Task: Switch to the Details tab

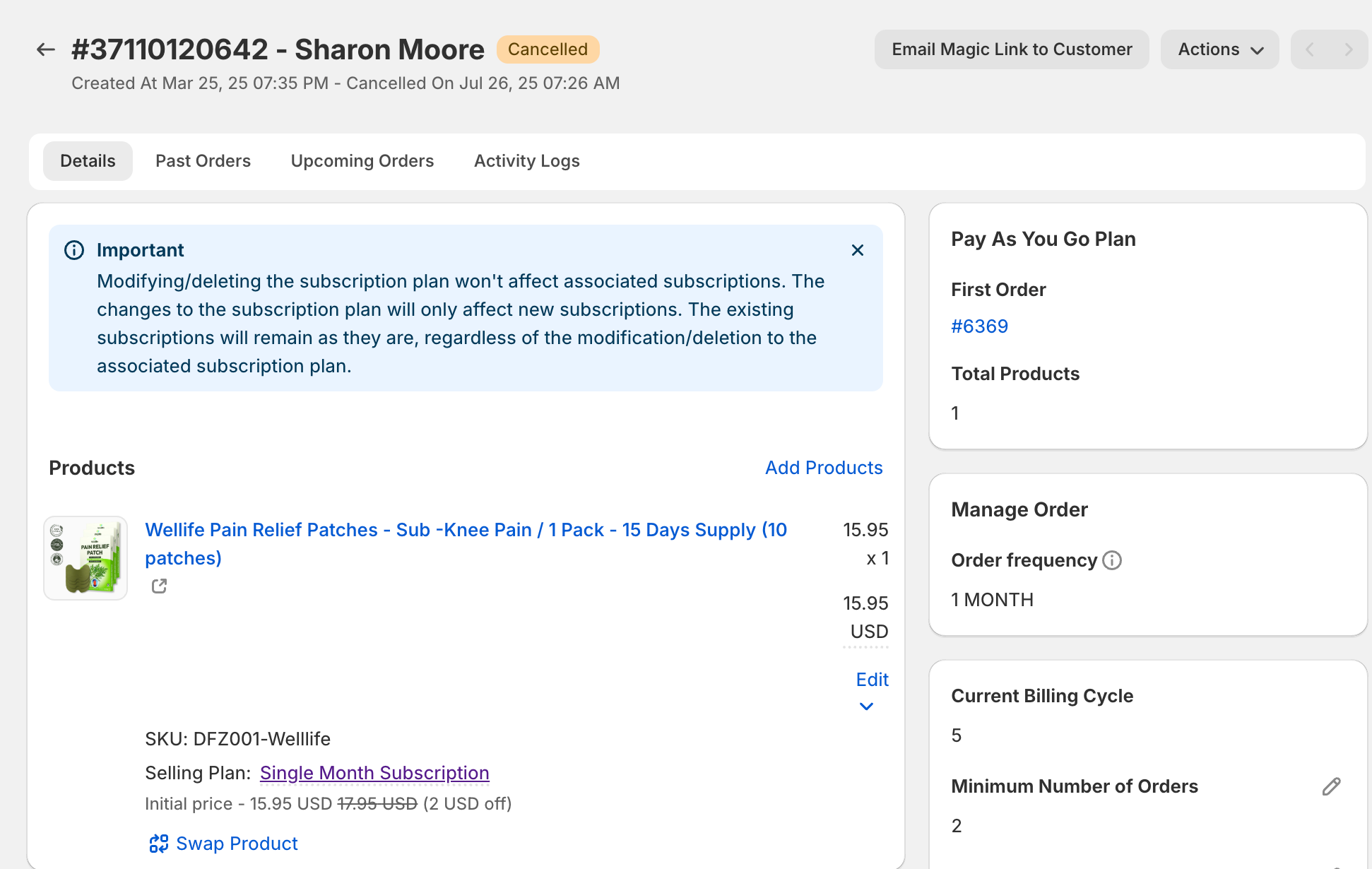Action: click(x=88, y=161)
